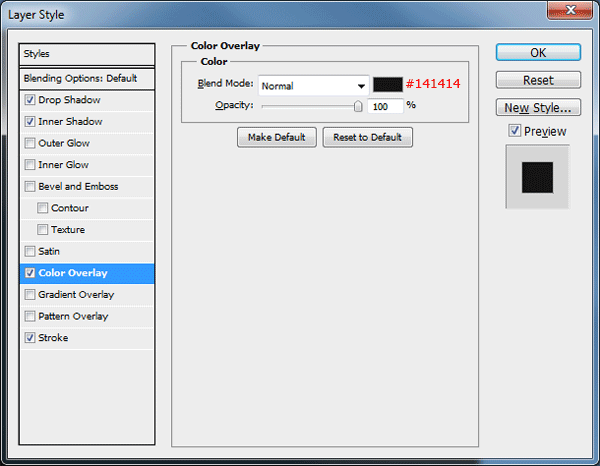Uncheck the Stroke checkbox

[x=30, y=338]
